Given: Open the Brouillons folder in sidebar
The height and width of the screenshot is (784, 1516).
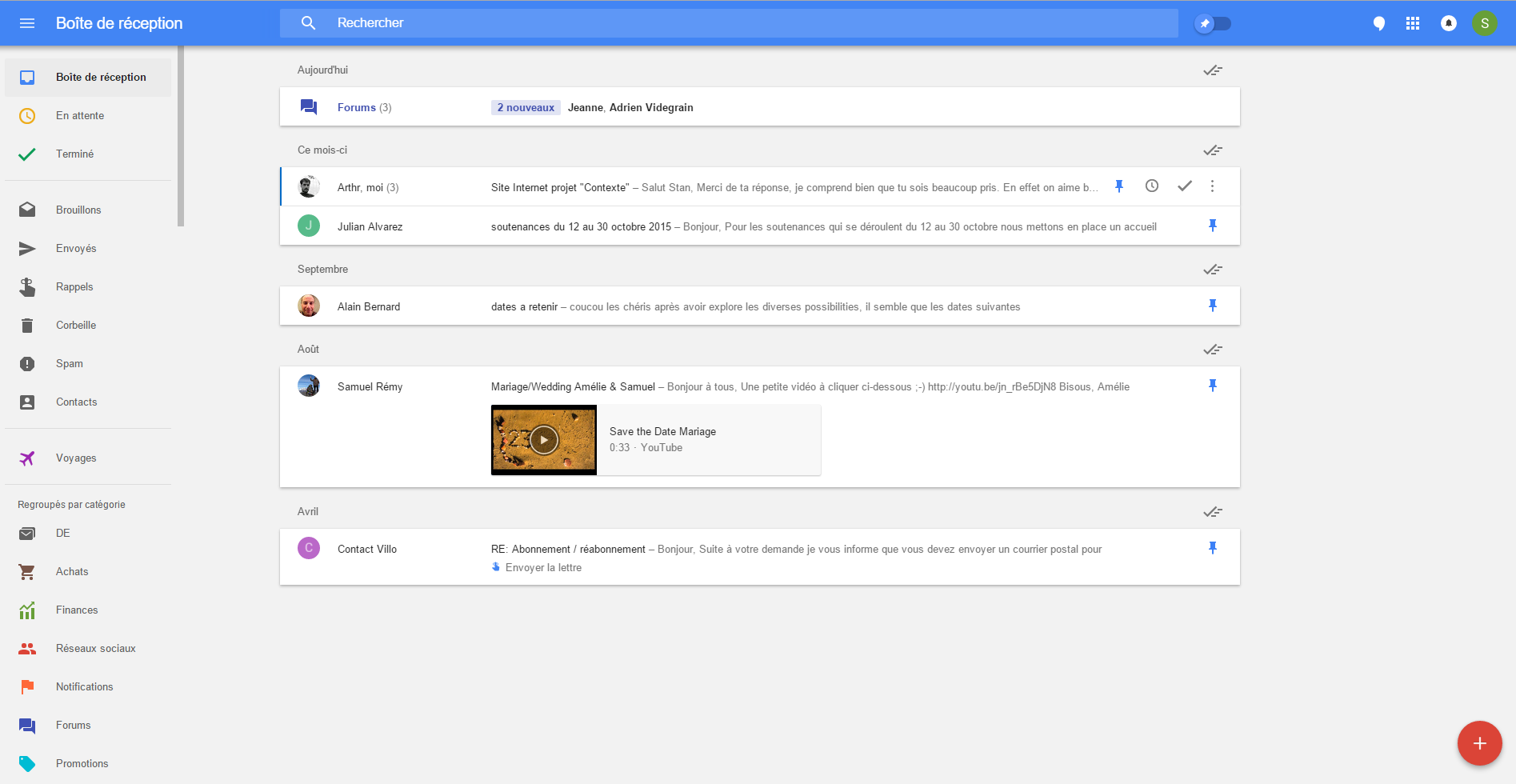Looking at the screenshot, I should [78, 210].
